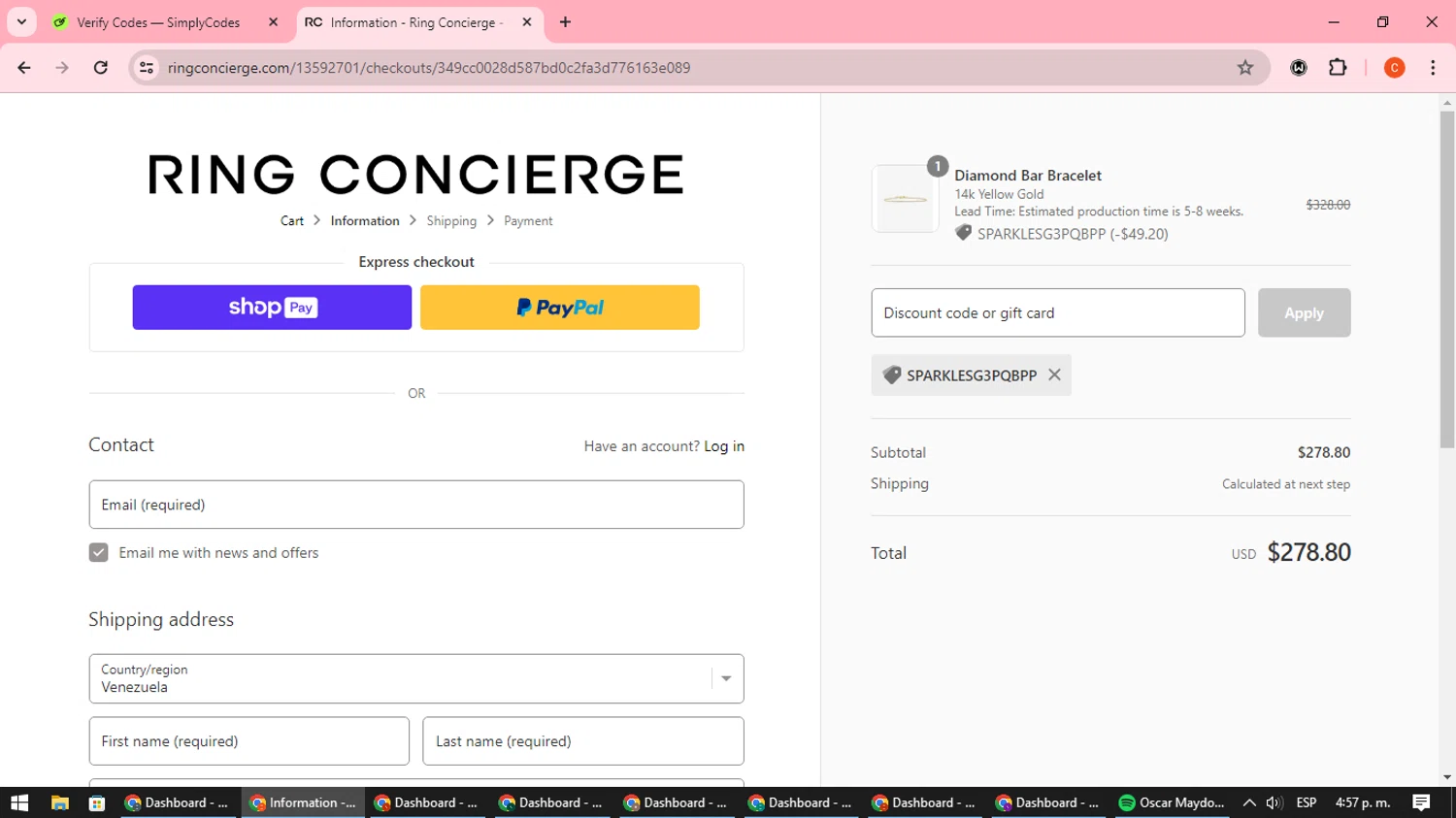Click the scrollbar down arrow
The width and height of the screenshot is (1456, 818).
[x=1447, y=777]
